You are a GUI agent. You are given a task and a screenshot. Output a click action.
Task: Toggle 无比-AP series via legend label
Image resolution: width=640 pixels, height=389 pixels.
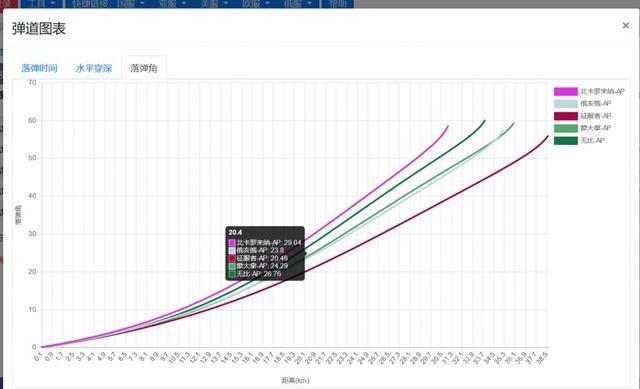(592, 140)
